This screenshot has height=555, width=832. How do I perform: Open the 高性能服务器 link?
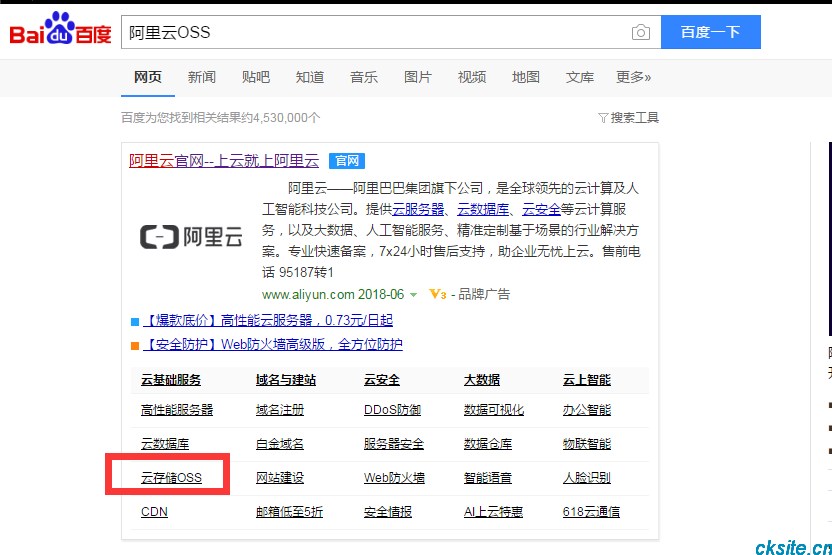pyautogui.click(x=177, y=410)
